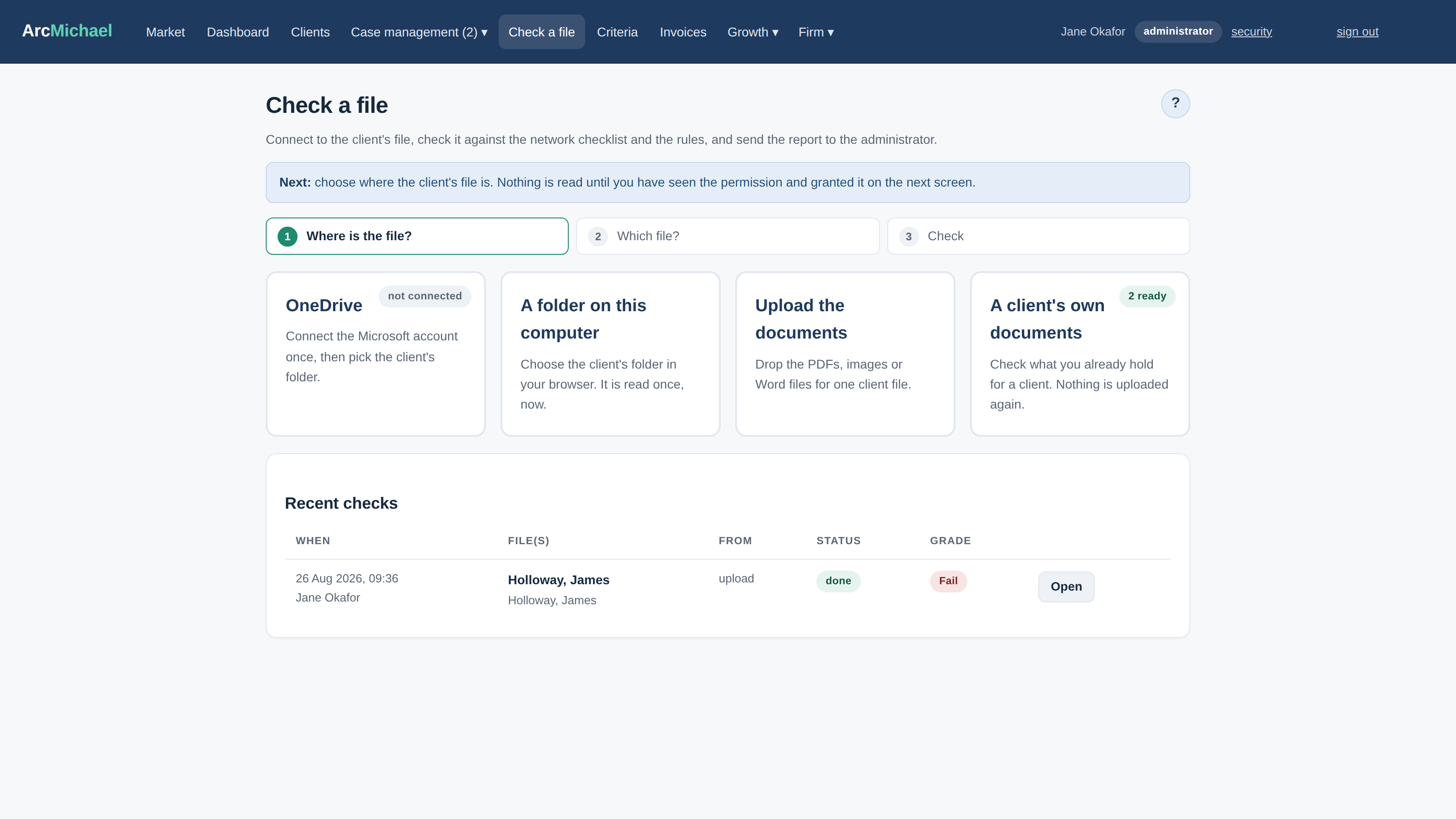Viewport: 1456px width, 819px height.
Task: Click the upload source cell
Action: (x=736, y=578)
